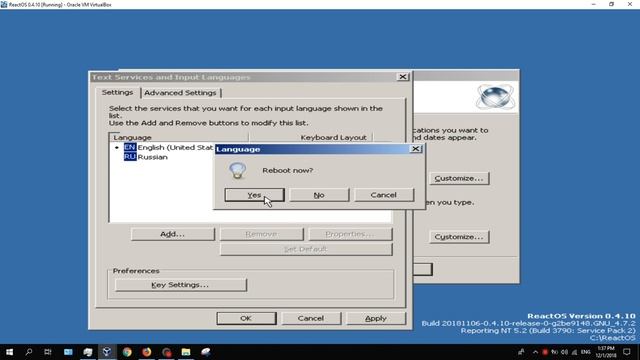Click the People tray icon
The image size is (640, 360).
(521, 352)
